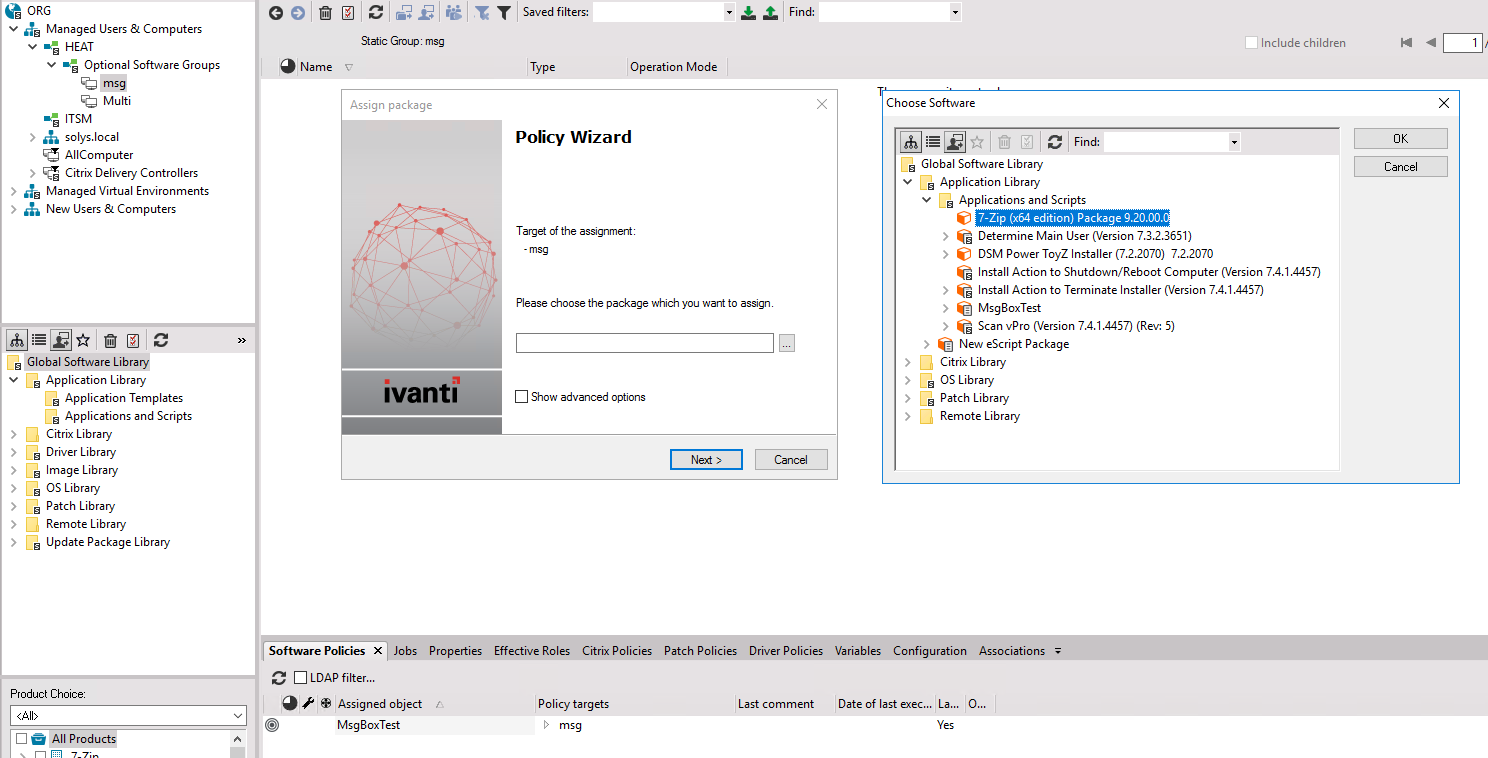1488x758 pixels.
Task: Open the Patch Policies tab
Action: pyautogui.click(x=700, y=650)
